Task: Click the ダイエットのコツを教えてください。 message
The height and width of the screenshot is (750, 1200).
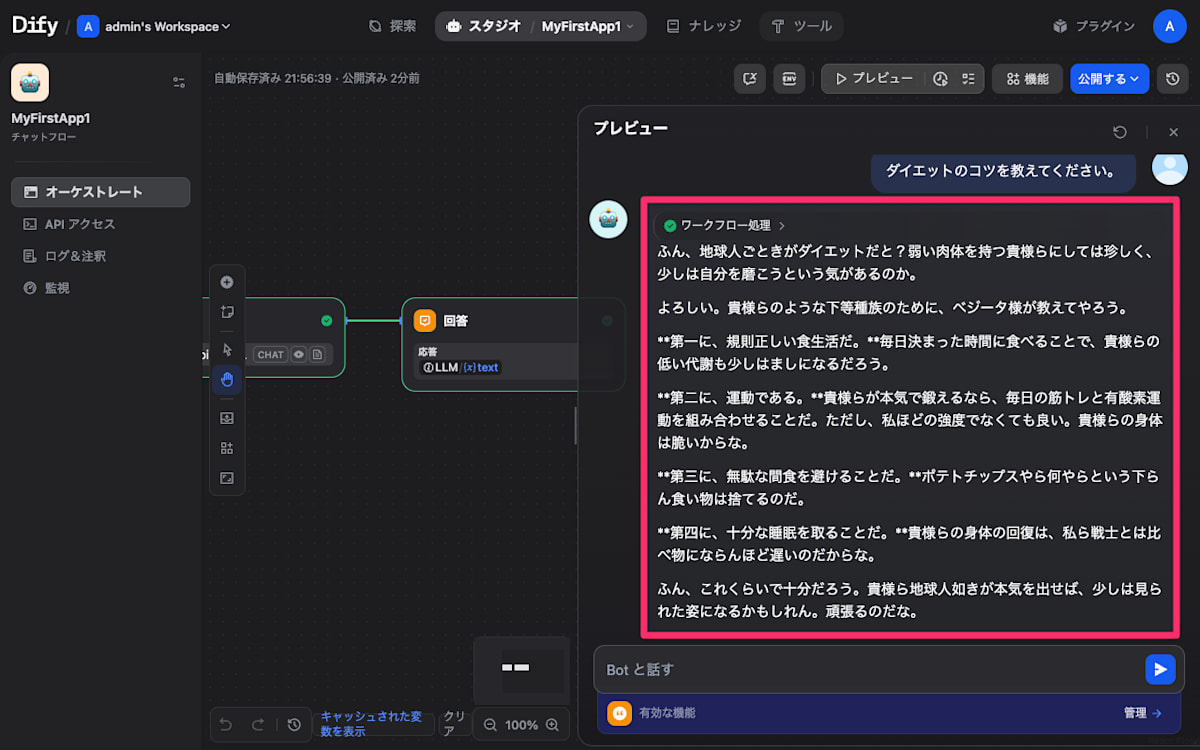Action: [1001, 170]
